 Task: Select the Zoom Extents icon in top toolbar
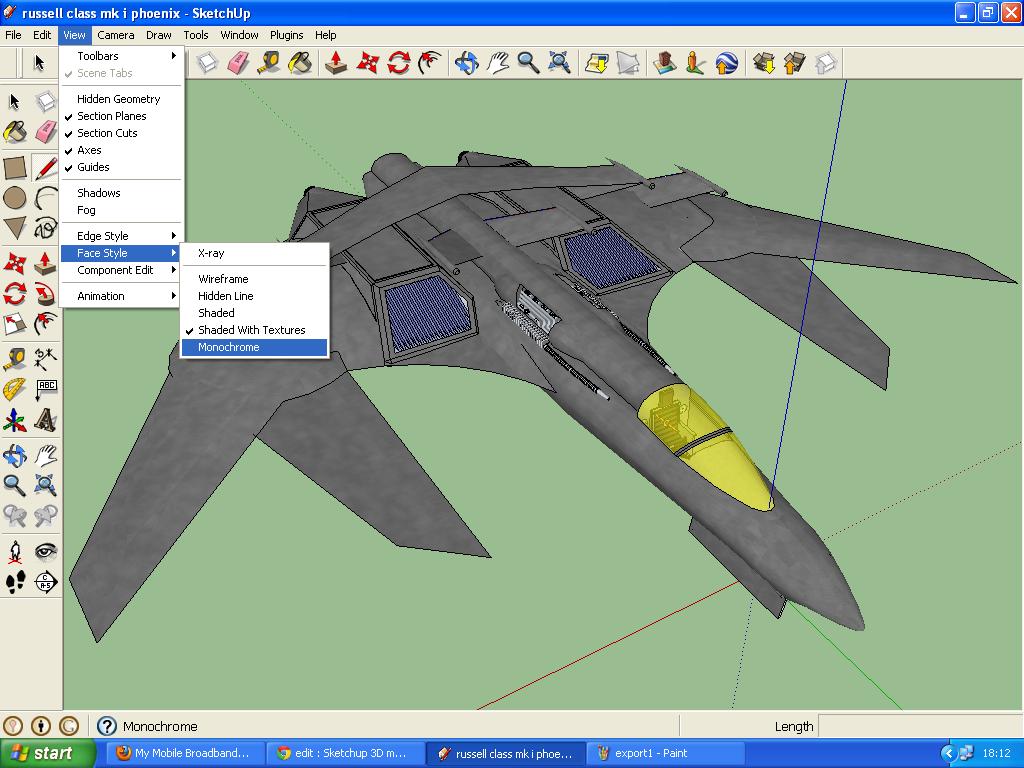click(x=560, y=63)
